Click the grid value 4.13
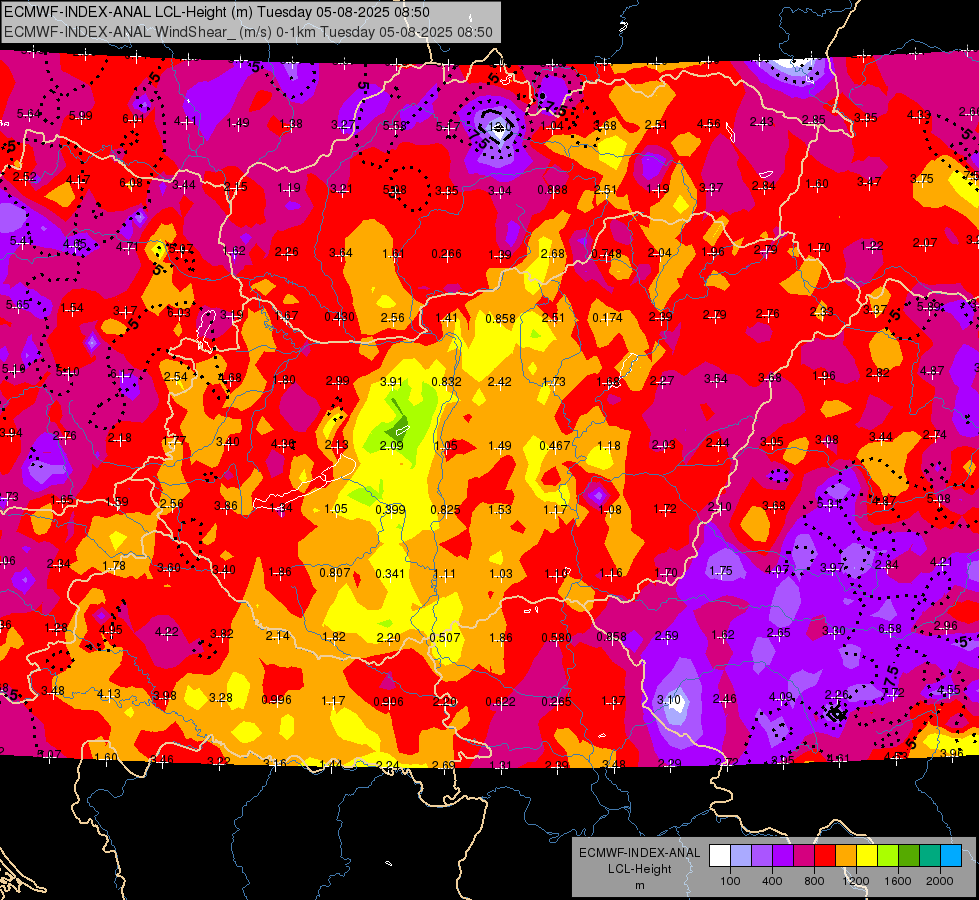979x900 pixels. click(x=109, y=694)
